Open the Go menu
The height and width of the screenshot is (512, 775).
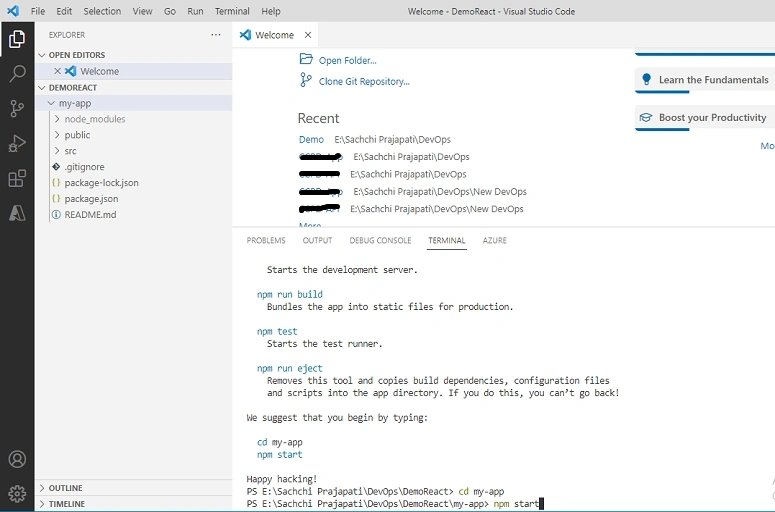coord(170,11)
